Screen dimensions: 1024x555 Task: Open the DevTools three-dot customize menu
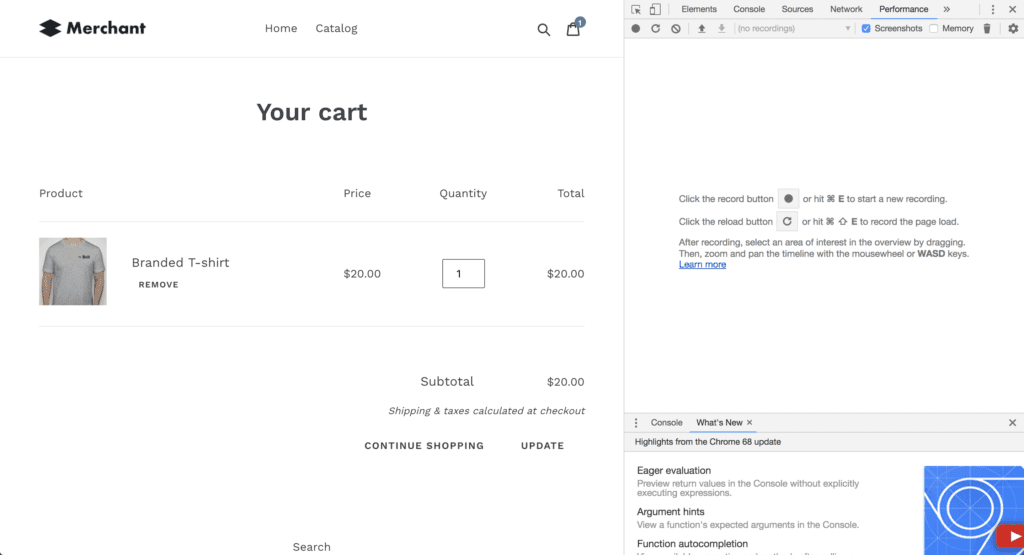(x=993, y=9)
